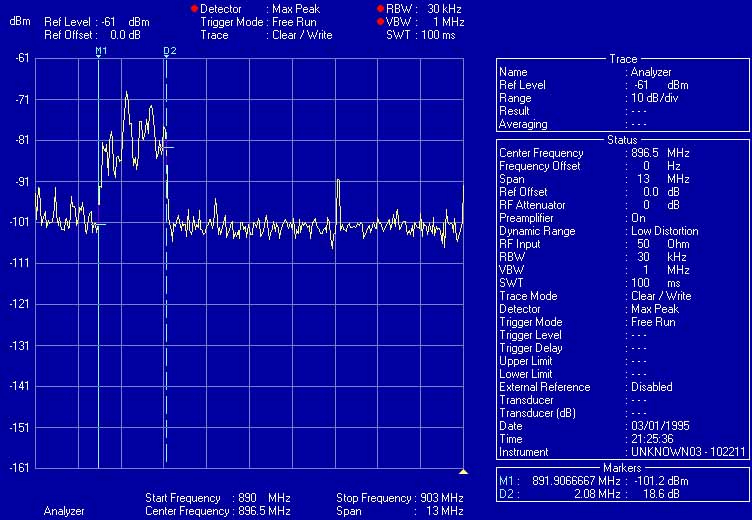
Task: Click the bottom Center Frequency 896.5 MHz field
Action: coord(271,511)
